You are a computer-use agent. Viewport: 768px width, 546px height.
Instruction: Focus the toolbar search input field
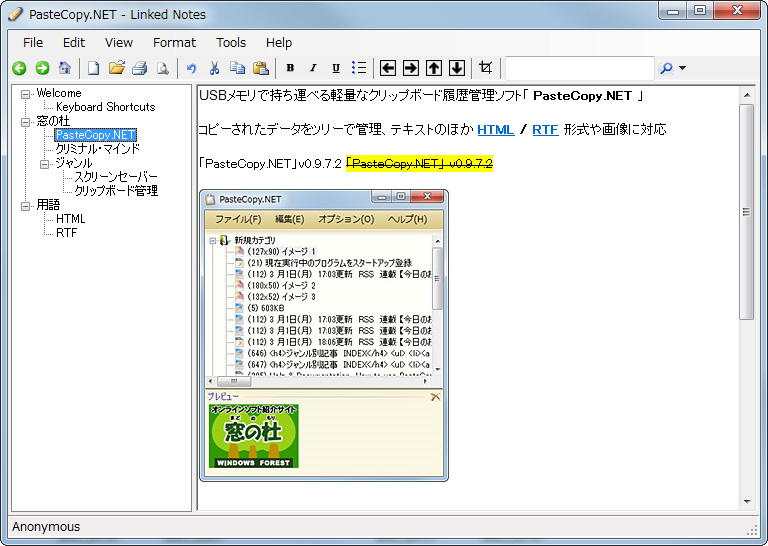[x=579, y=68]
